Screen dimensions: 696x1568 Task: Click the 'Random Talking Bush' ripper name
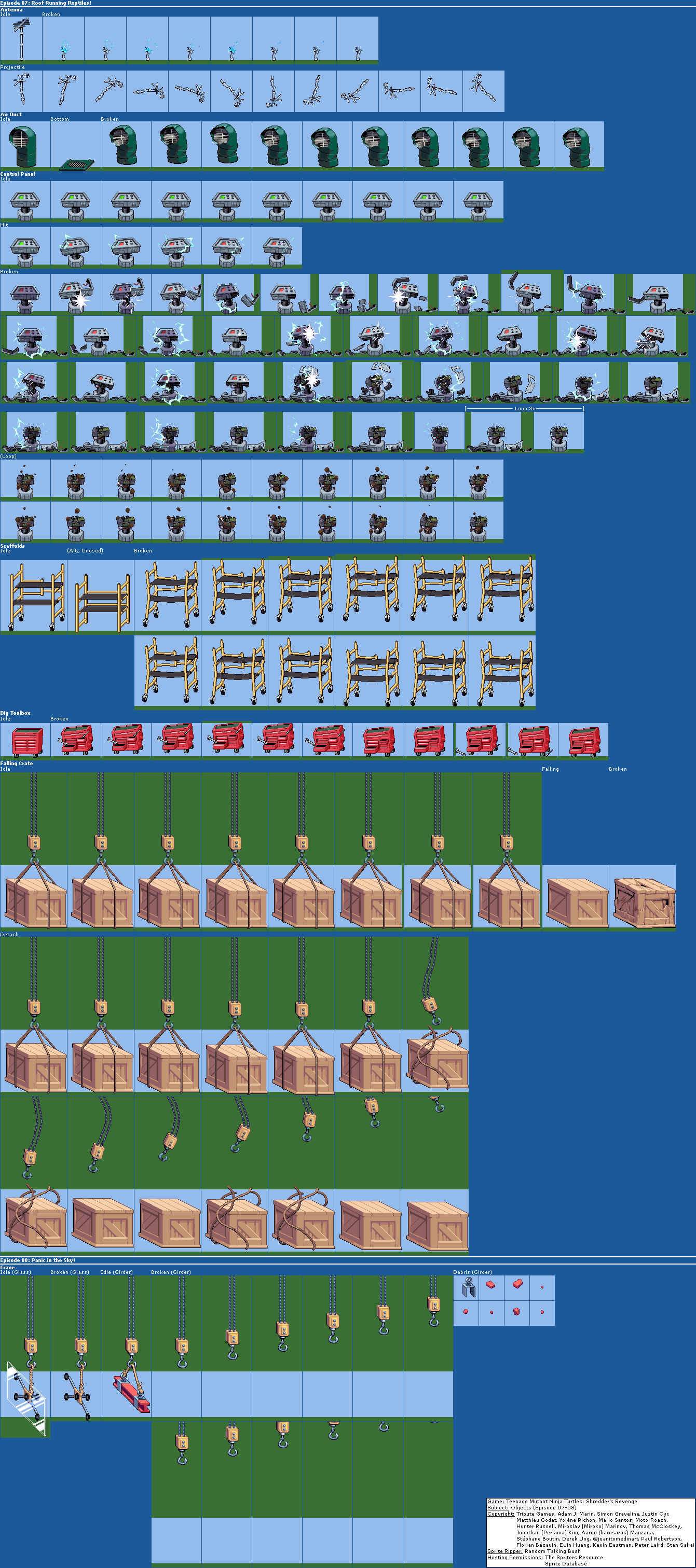(553, 1551)
